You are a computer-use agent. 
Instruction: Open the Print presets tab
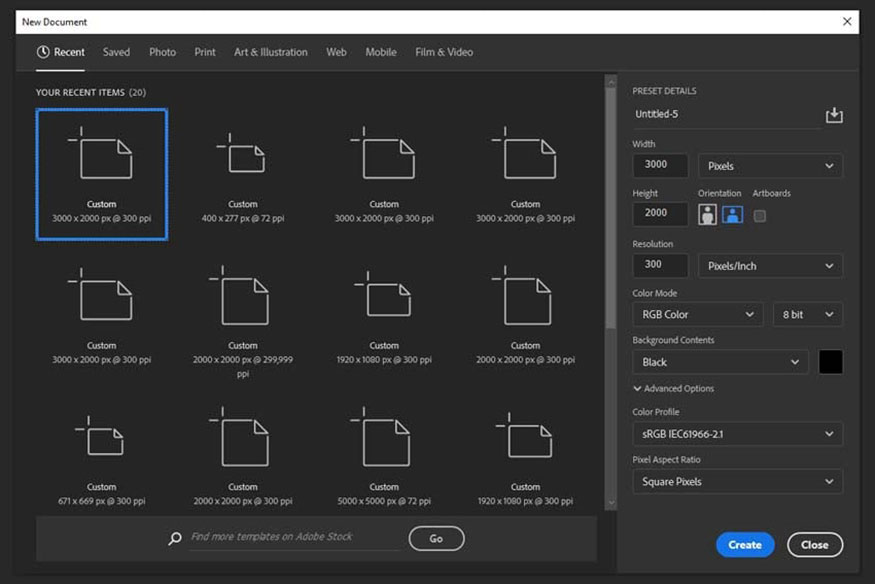click(205, 52)
